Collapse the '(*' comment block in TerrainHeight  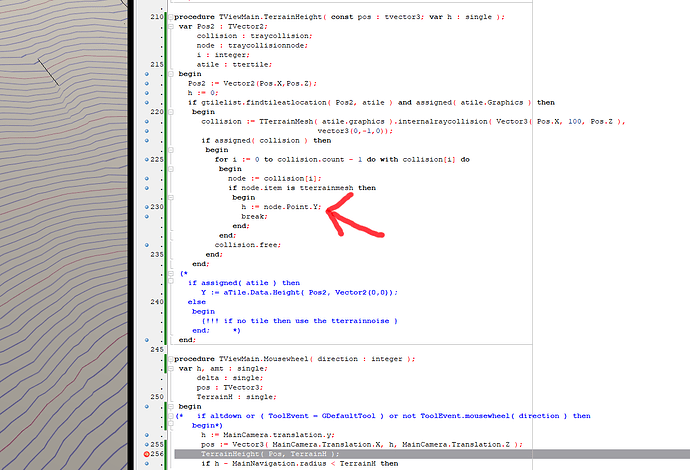[171, 274]
